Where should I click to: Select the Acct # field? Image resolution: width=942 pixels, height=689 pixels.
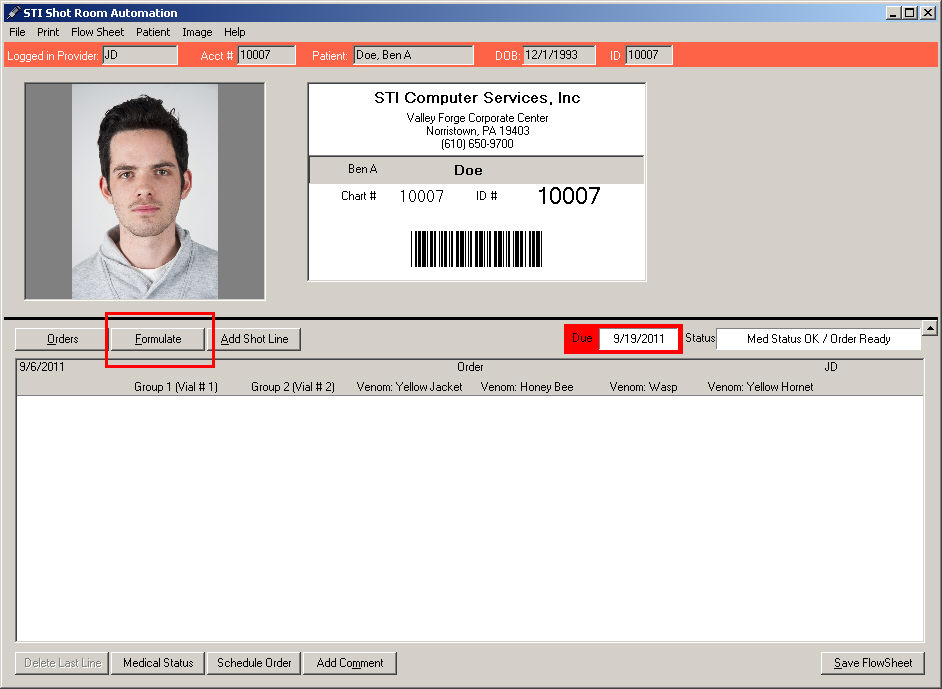pos(267,55)
